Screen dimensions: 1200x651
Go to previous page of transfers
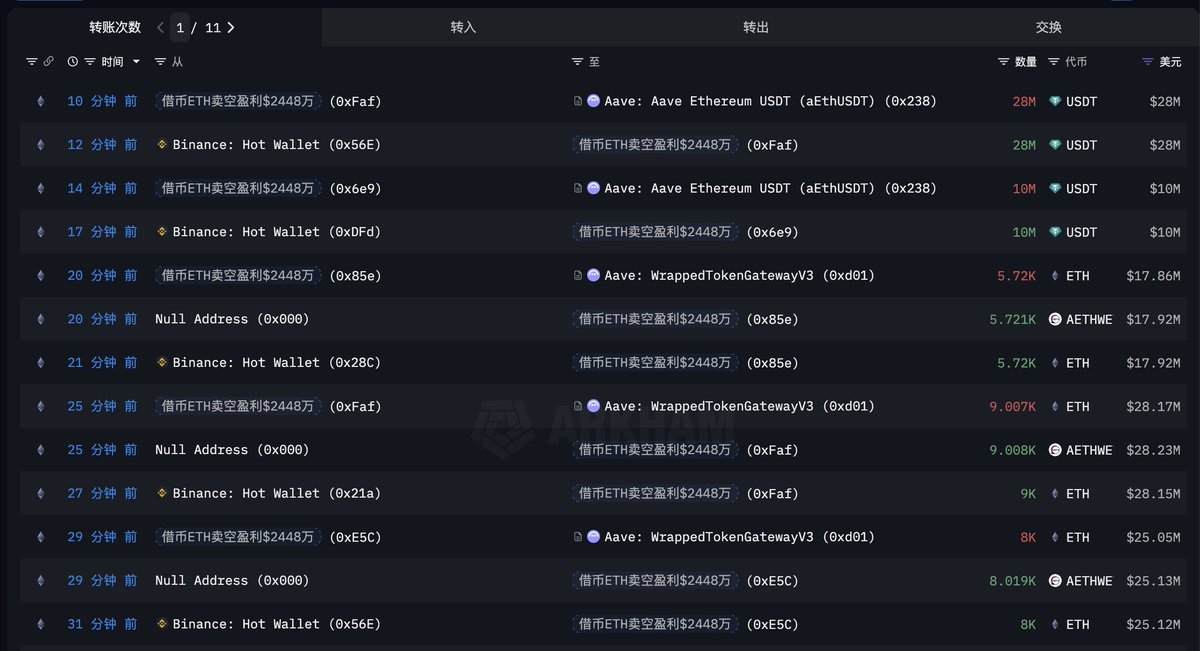pyautogui.click(x=160, y=28)
